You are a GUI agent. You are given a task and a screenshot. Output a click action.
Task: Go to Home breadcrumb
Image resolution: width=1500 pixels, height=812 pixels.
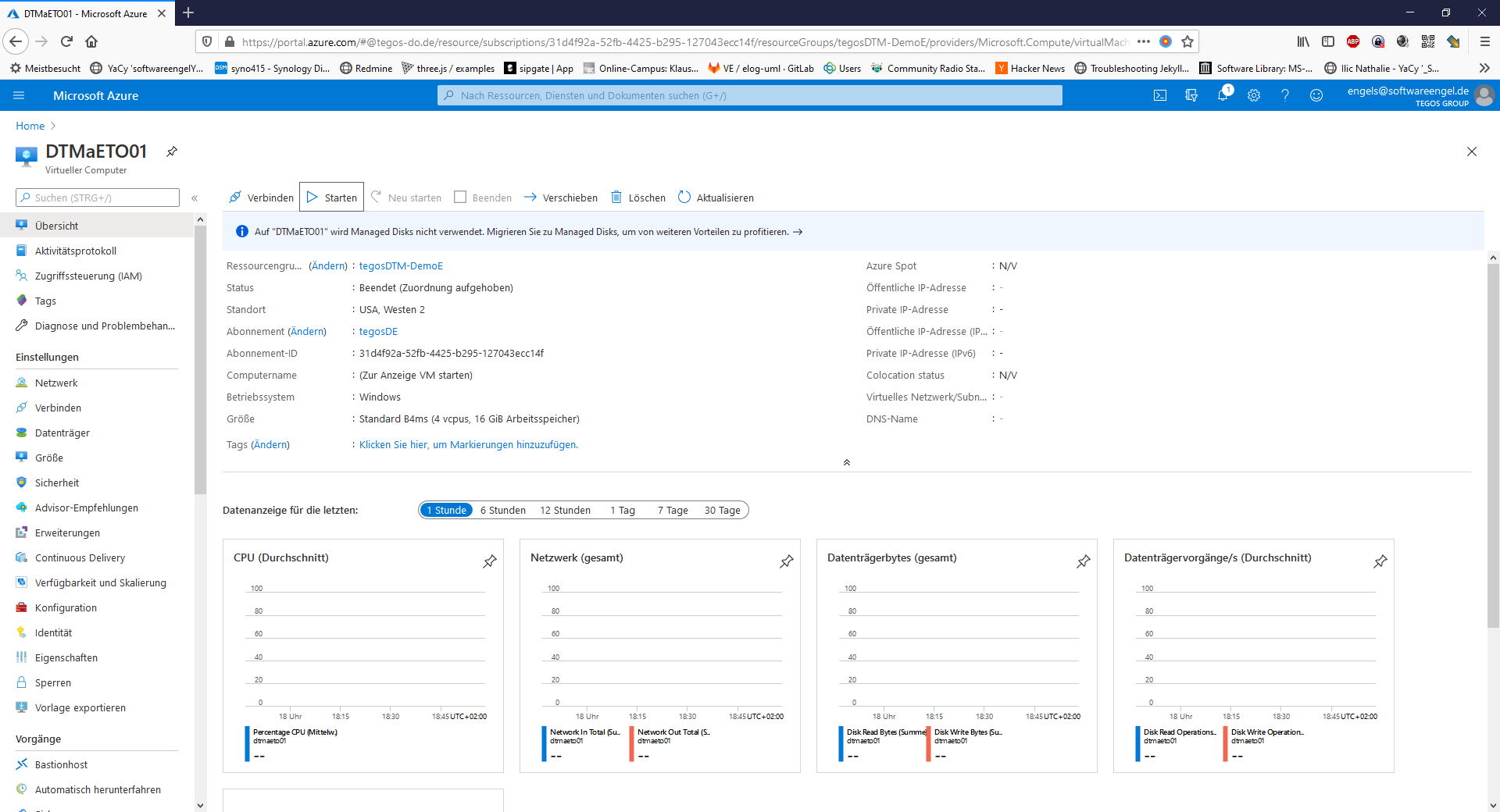pos(30,126)
